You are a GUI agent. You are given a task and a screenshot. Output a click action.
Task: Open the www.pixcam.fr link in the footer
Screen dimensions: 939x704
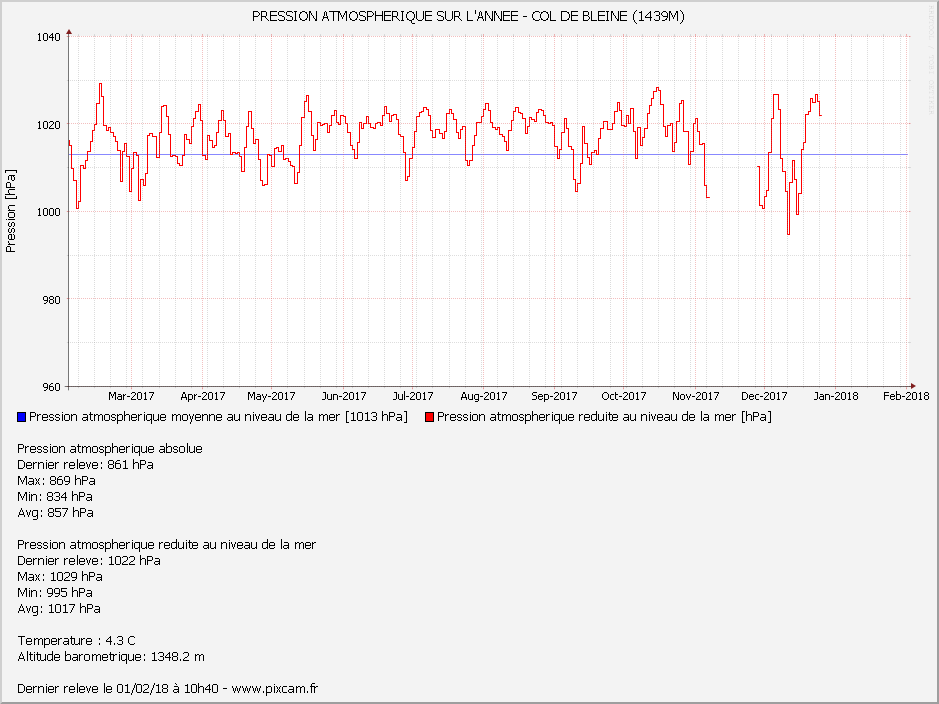[x=274, y=688]
